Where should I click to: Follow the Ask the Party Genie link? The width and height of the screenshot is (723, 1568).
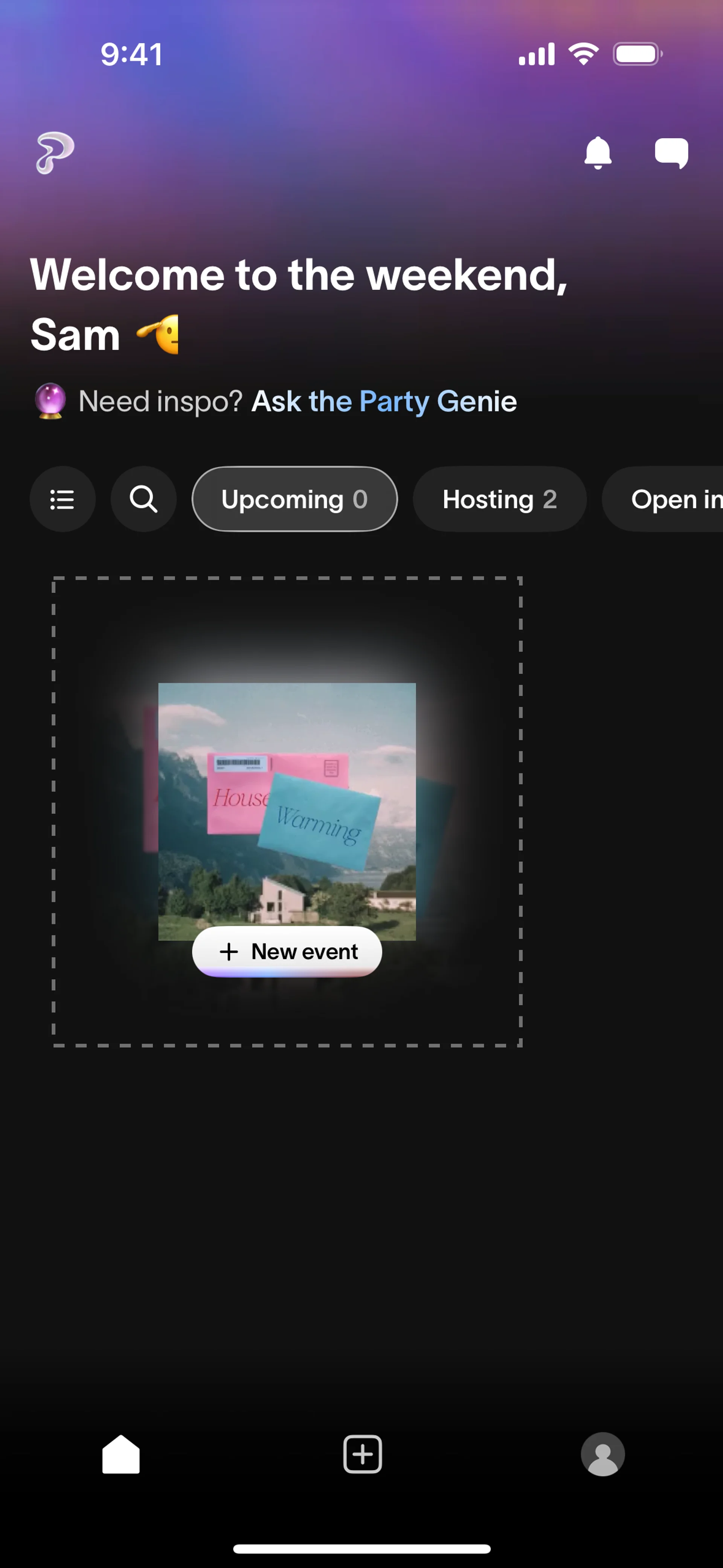(x=384, y=402)
